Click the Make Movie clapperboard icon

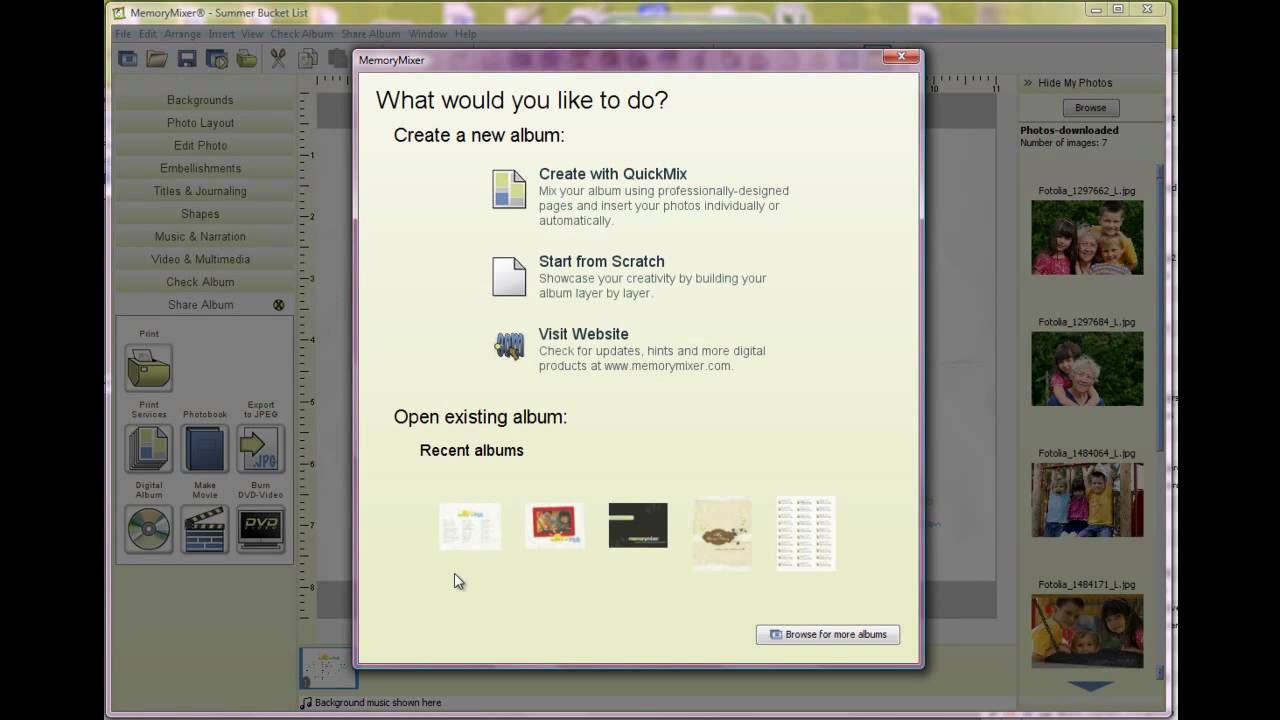point(205,529)
